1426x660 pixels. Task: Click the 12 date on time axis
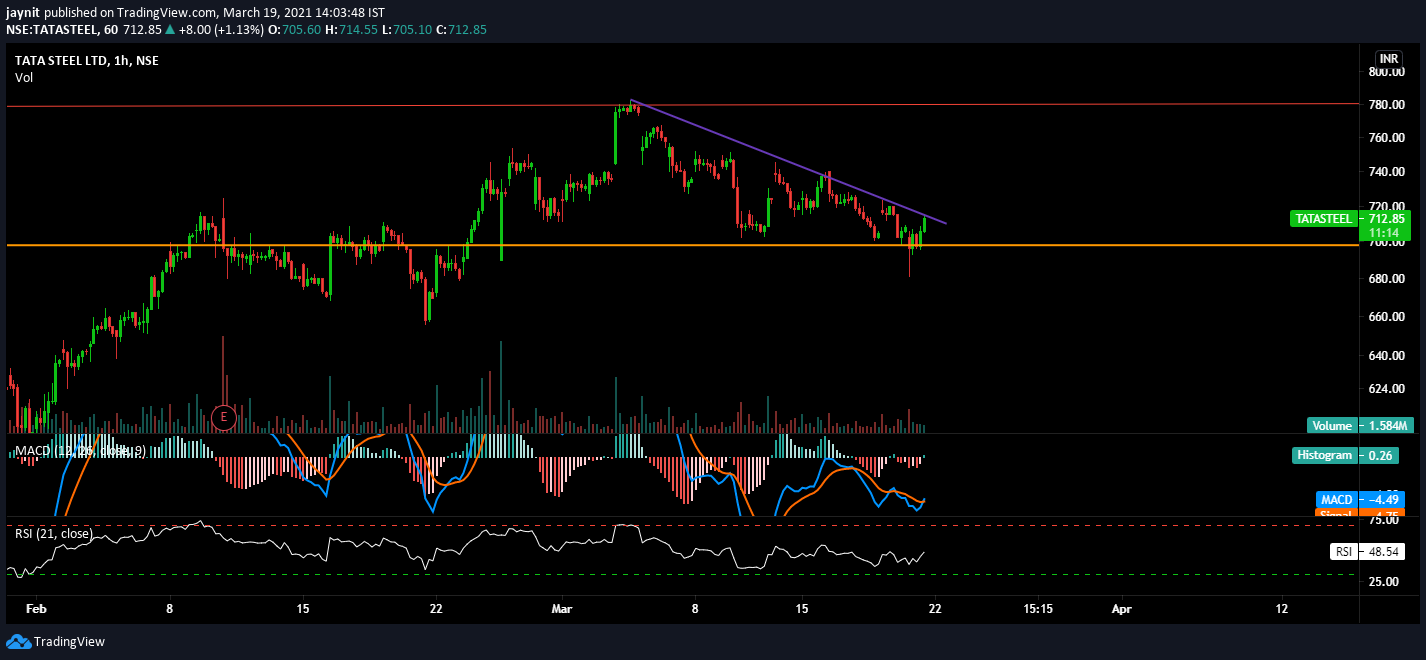pyautogui.click(x=1283, y=608)
